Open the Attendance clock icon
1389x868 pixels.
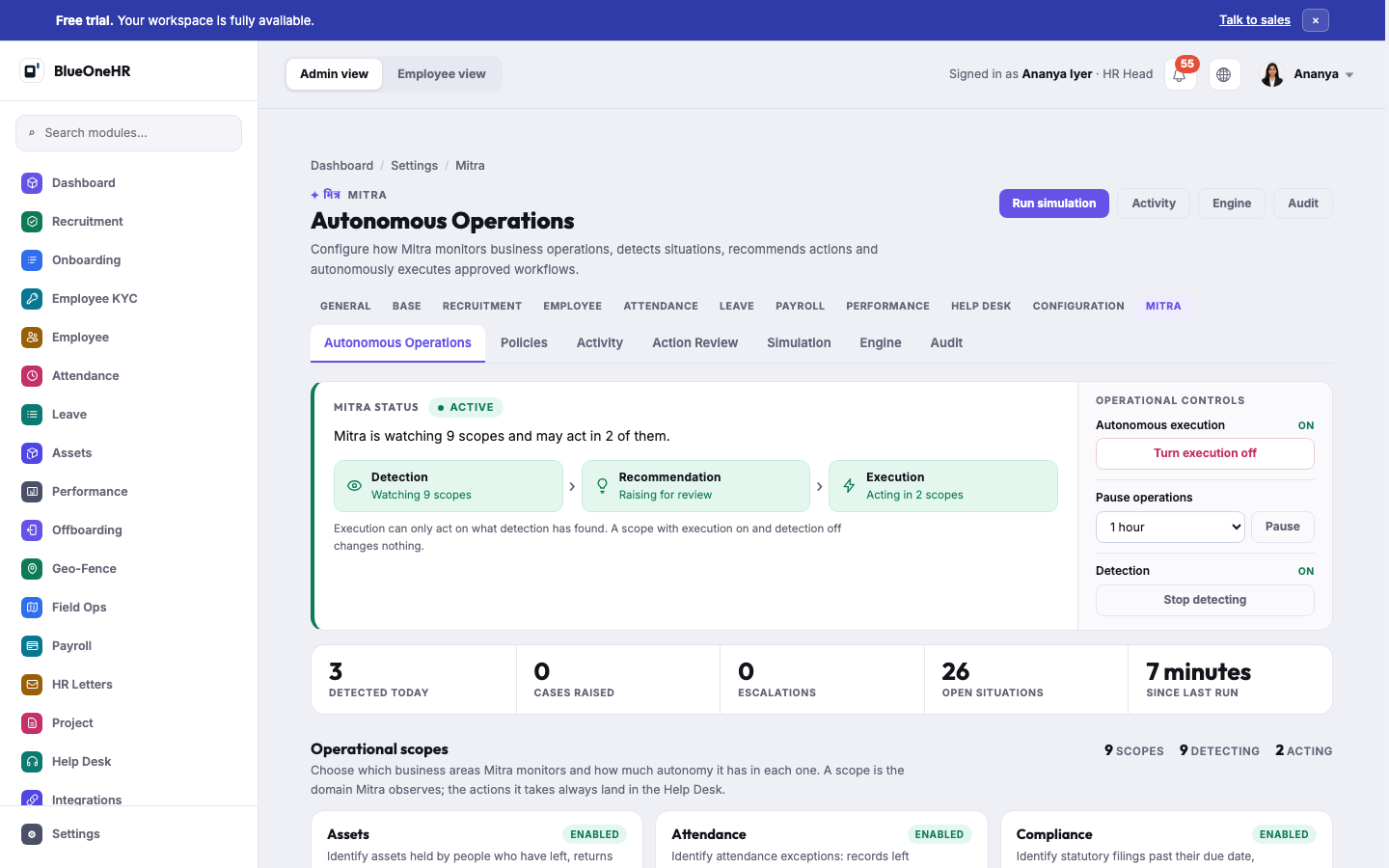pos(32,376)
